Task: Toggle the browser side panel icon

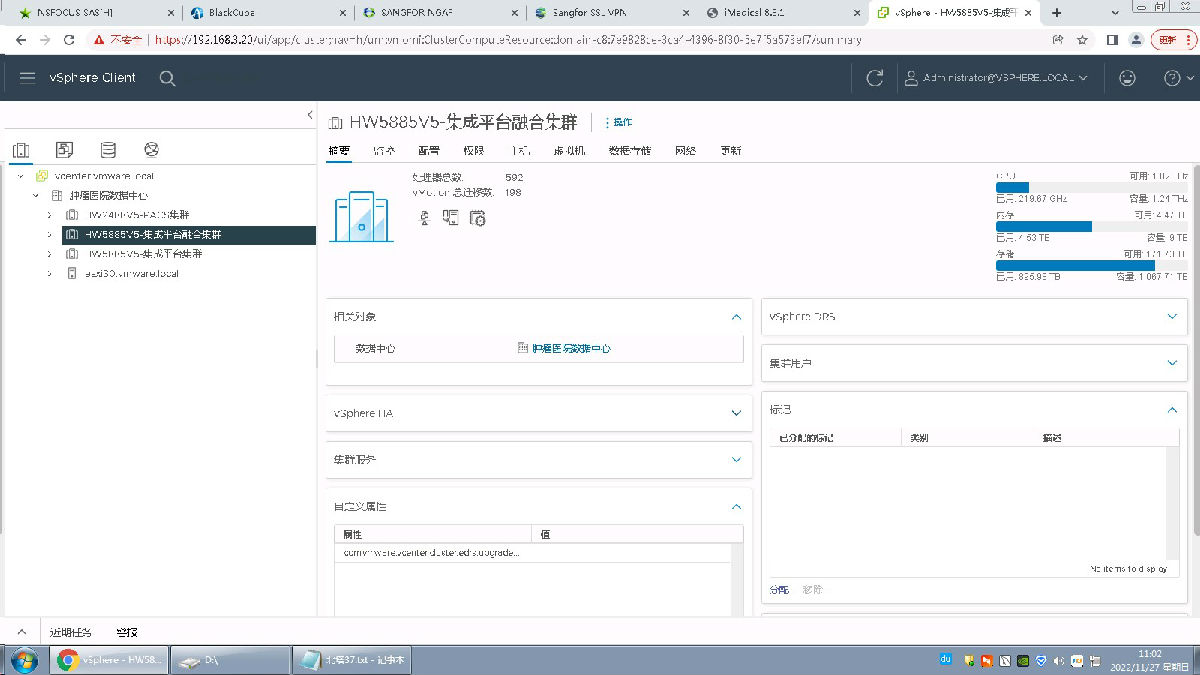Action: pos(1112,40)
